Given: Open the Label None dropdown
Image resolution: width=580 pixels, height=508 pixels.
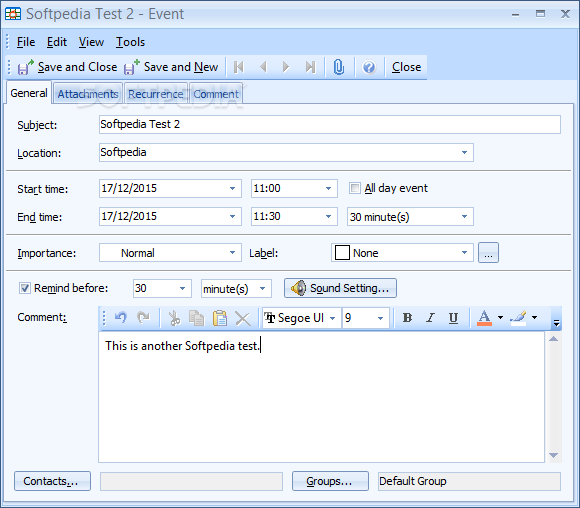Looking at the screenshot, I should [464, 252].
